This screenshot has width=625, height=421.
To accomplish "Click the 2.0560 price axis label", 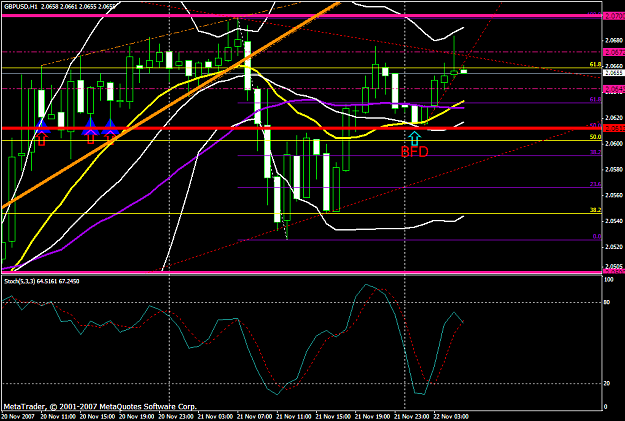I will [613, 195].
